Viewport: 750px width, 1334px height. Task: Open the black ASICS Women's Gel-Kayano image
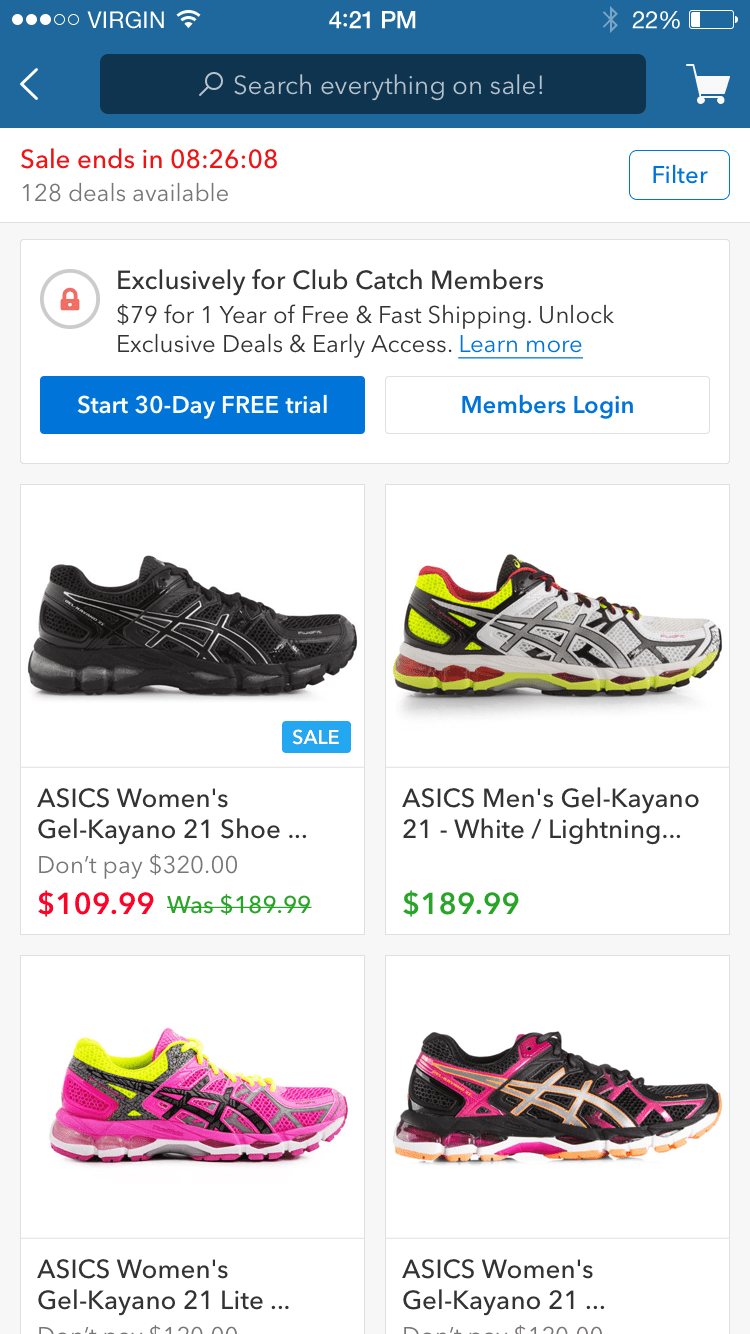point(192,626)
